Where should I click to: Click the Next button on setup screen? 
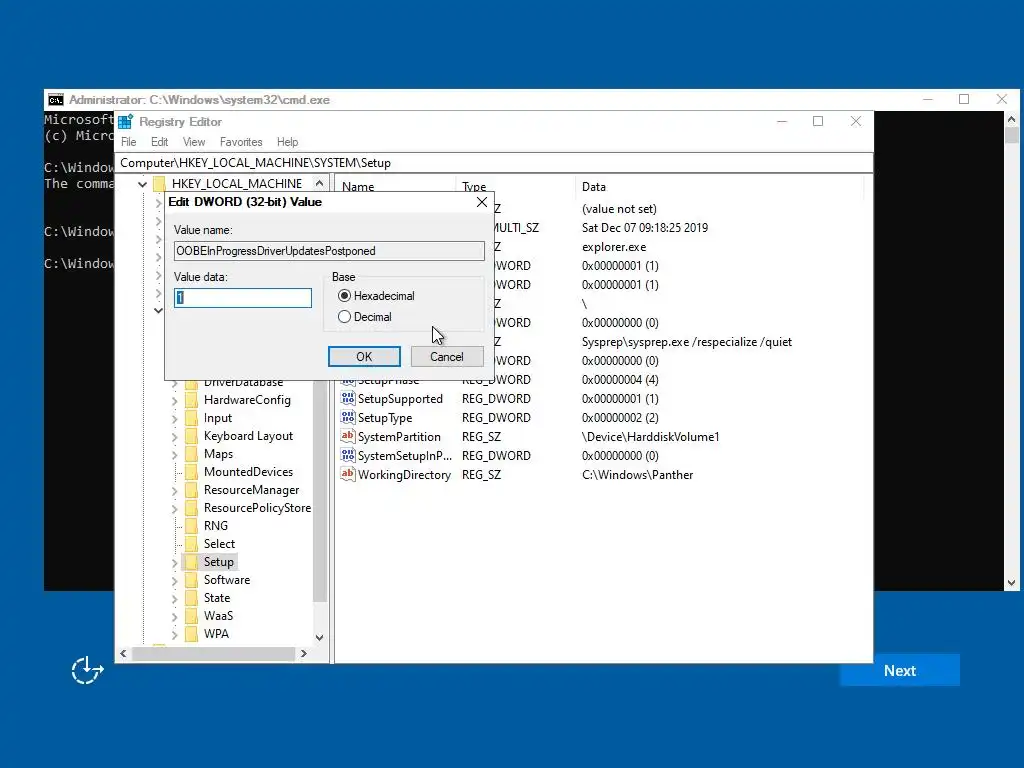point(899,671)
